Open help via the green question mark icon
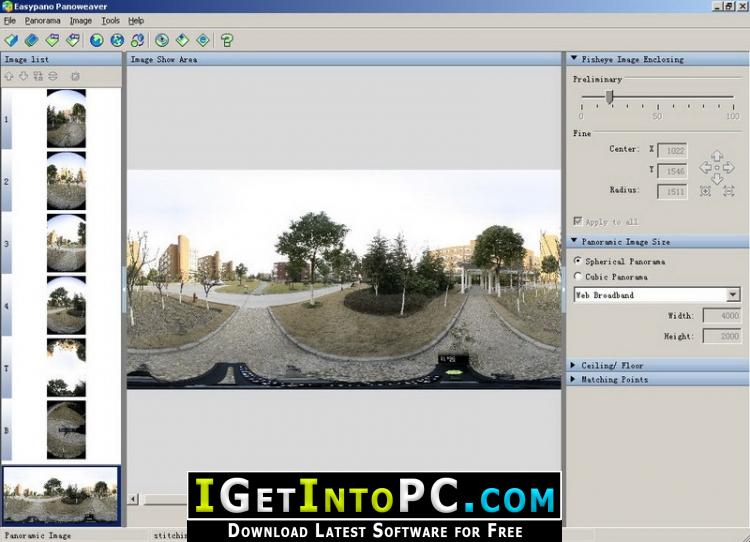750x542 pixels. 227,40
